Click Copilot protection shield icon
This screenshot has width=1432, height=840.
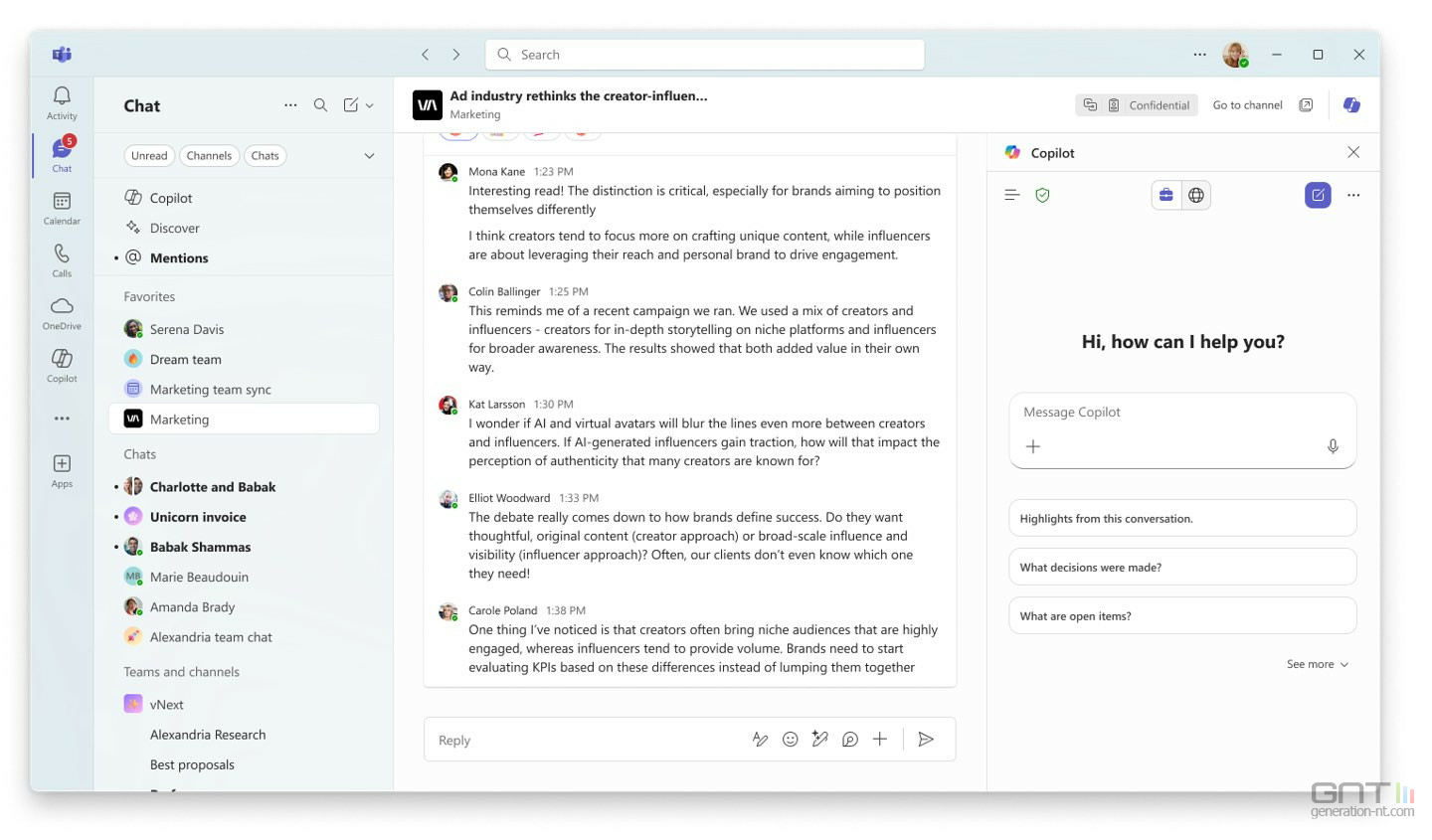[x=1042, y=195]
